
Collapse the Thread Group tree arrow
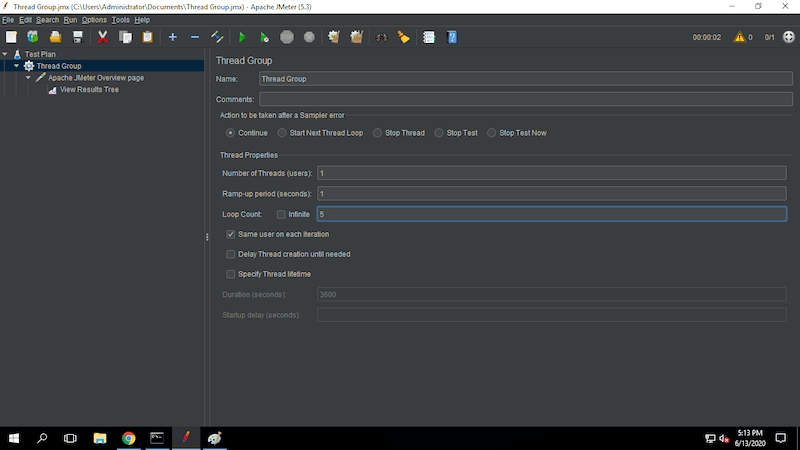coord(17,66)
